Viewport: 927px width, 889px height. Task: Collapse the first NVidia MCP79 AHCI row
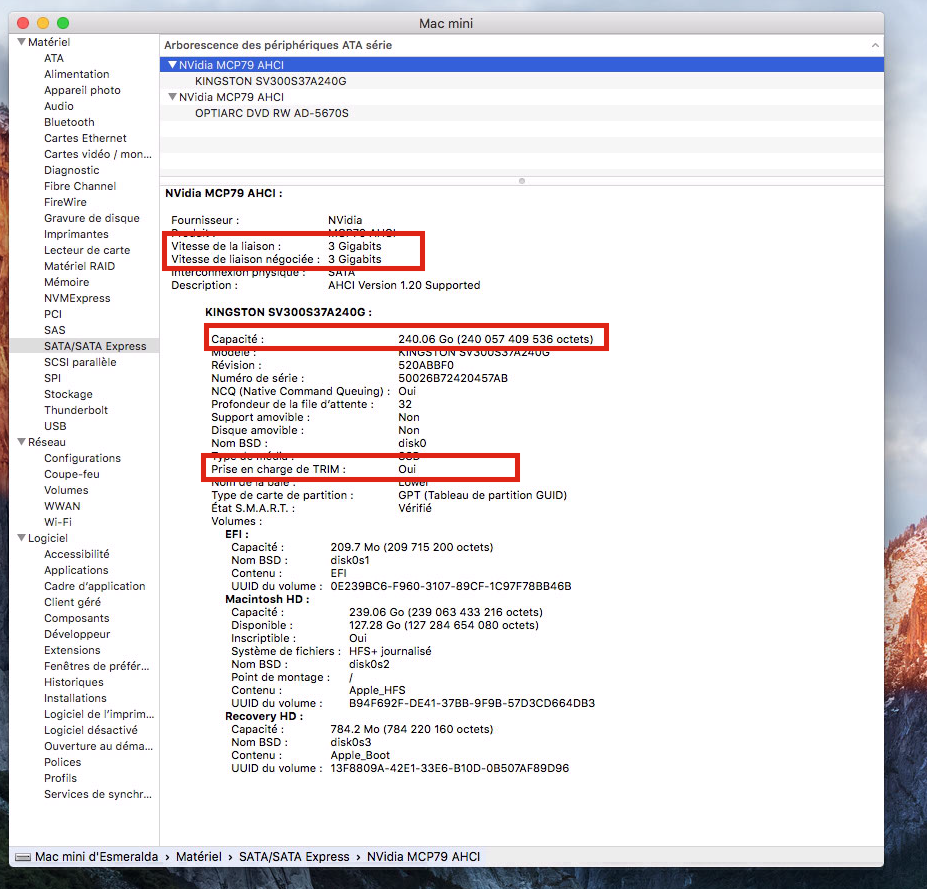point(172,65)
